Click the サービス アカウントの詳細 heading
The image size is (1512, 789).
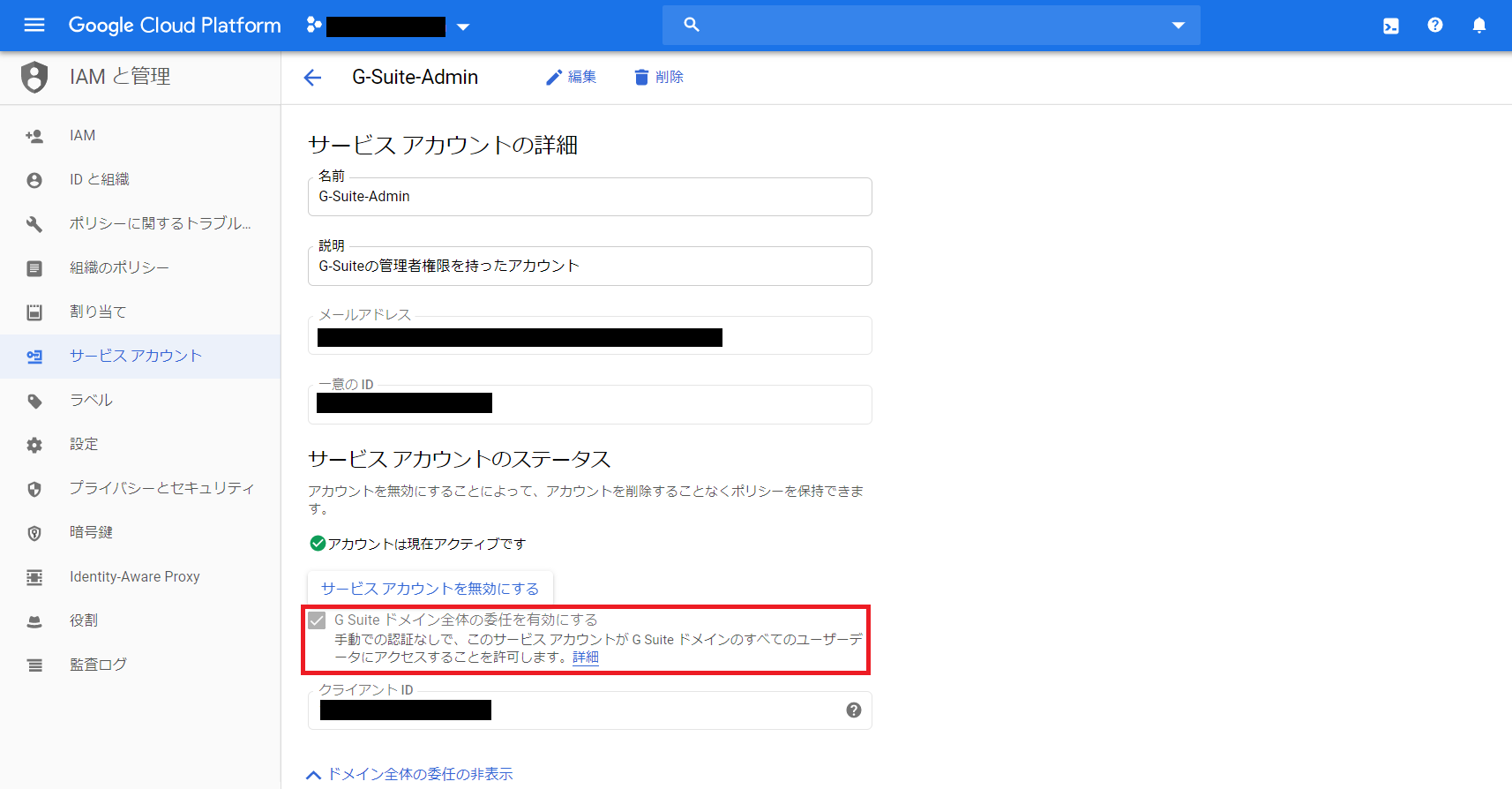pos(443,145)
